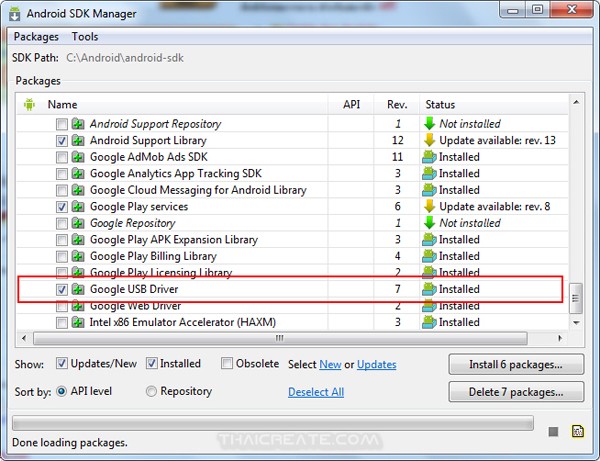Uncheck the Android Support Library checkbox
This screenshot has width=600, height=461.
click(62, 141)
